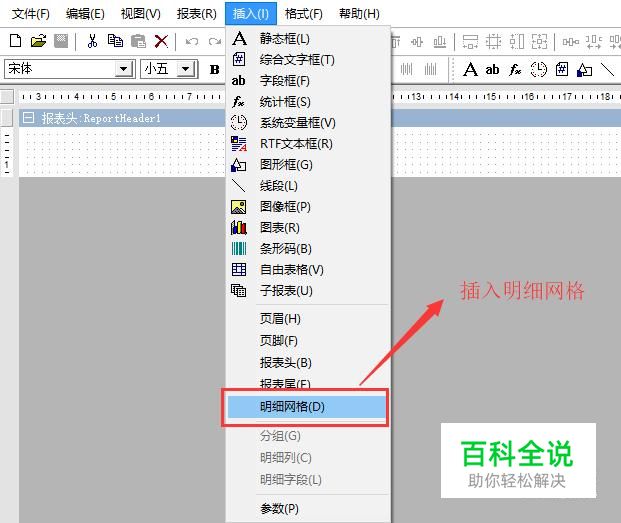This screenshot has height=523, width=621.
Task: Open the 编辑(E) menu
Action: [85, 14]
